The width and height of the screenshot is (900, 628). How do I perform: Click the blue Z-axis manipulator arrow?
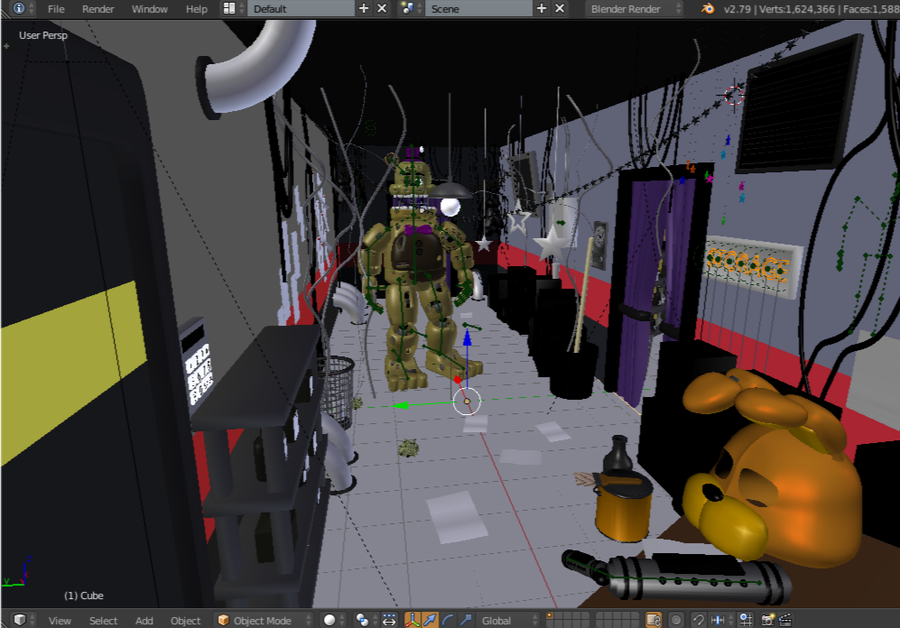pos(467,338)
